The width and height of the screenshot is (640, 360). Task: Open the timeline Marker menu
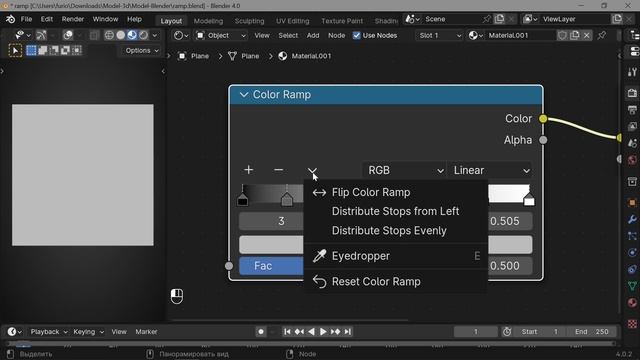(146, 332)
